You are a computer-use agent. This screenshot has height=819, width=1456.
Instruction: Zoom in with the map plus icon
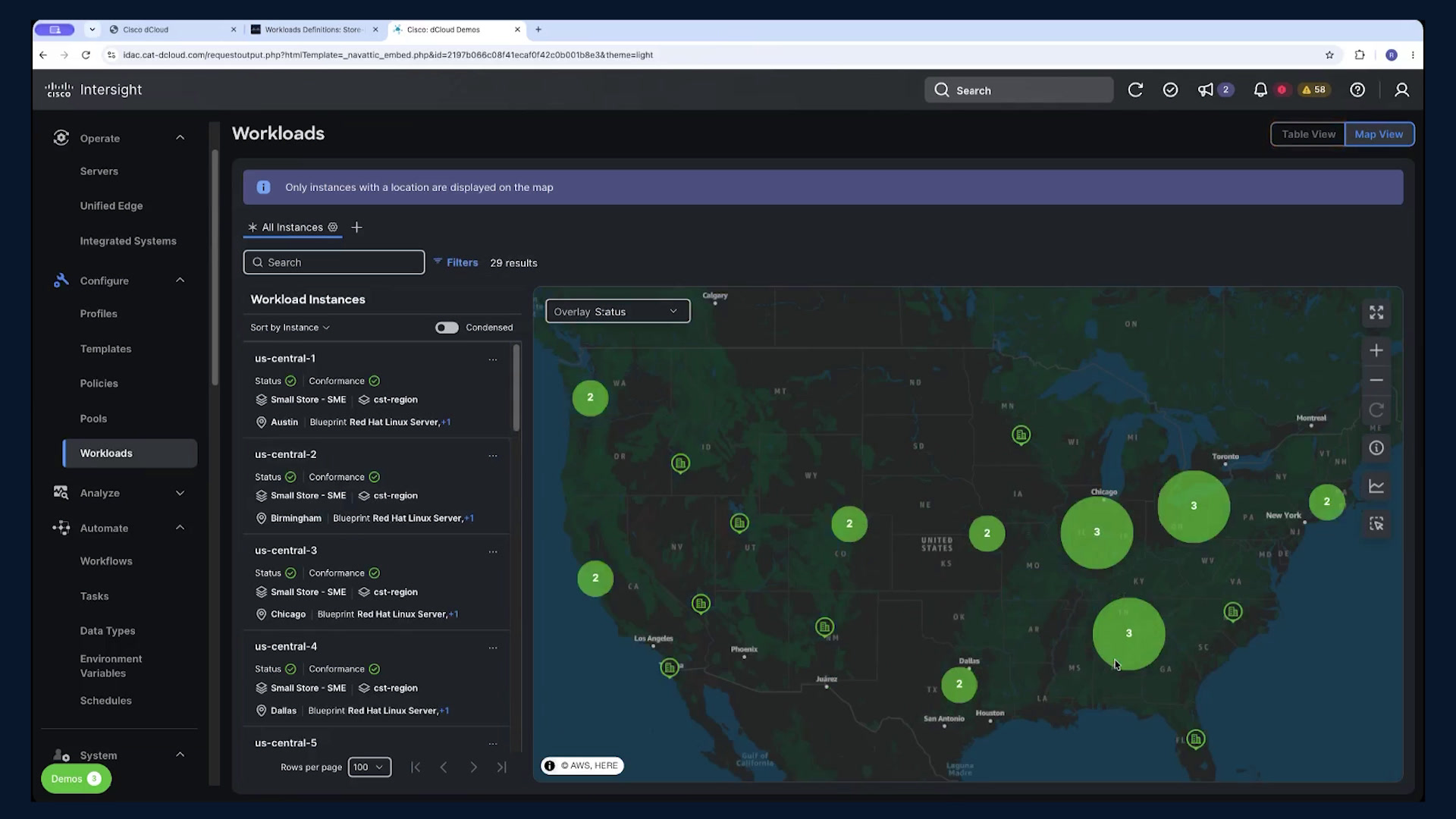[1376, 350]
